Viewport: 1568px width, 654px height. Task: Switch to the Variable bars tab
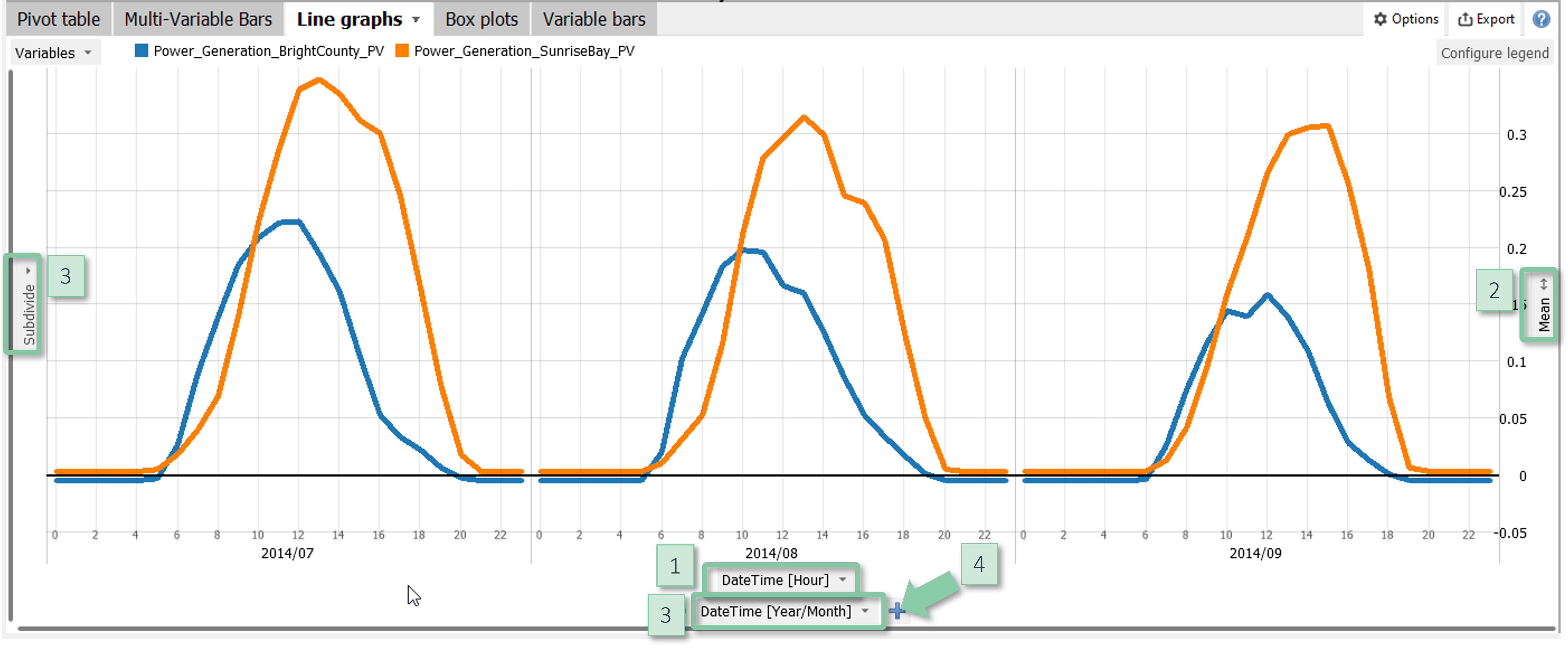[x=593, y=19]
